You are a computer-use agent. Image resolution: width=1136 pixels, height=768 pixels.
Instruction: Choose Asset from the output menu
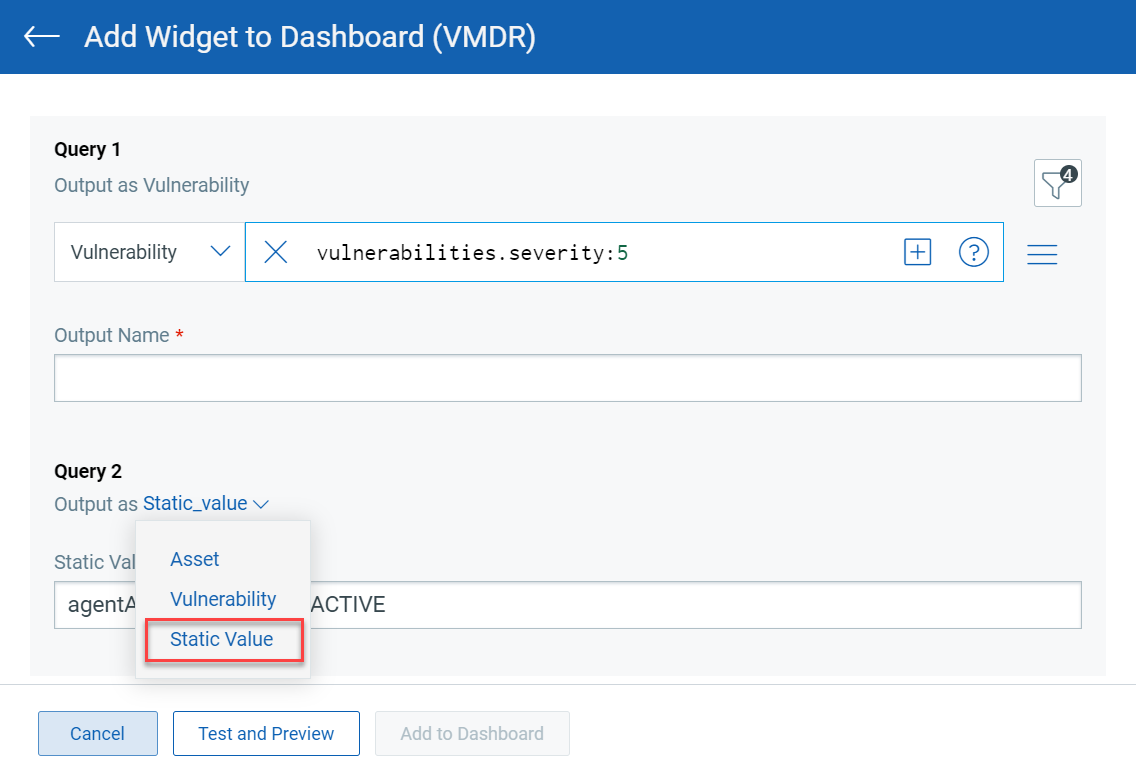[x=194, y=559]
